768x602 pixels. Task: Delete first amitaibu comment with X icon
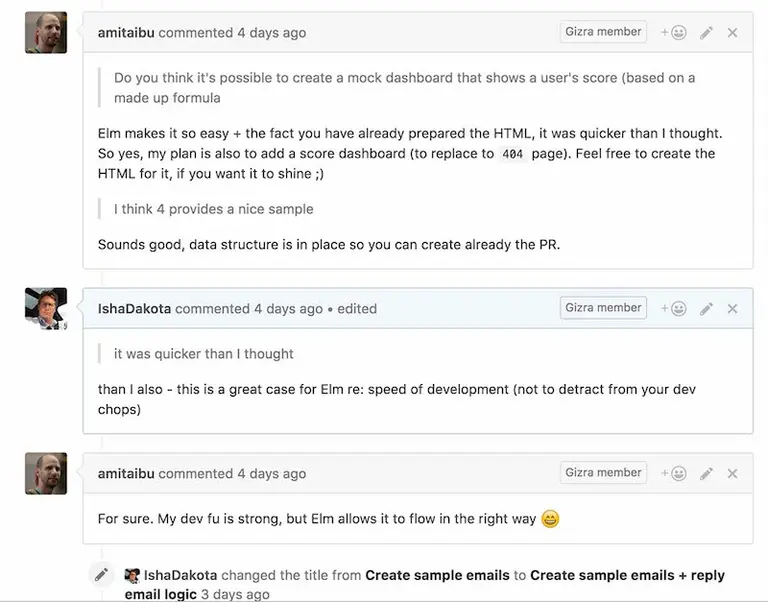(x=732, y=33)
